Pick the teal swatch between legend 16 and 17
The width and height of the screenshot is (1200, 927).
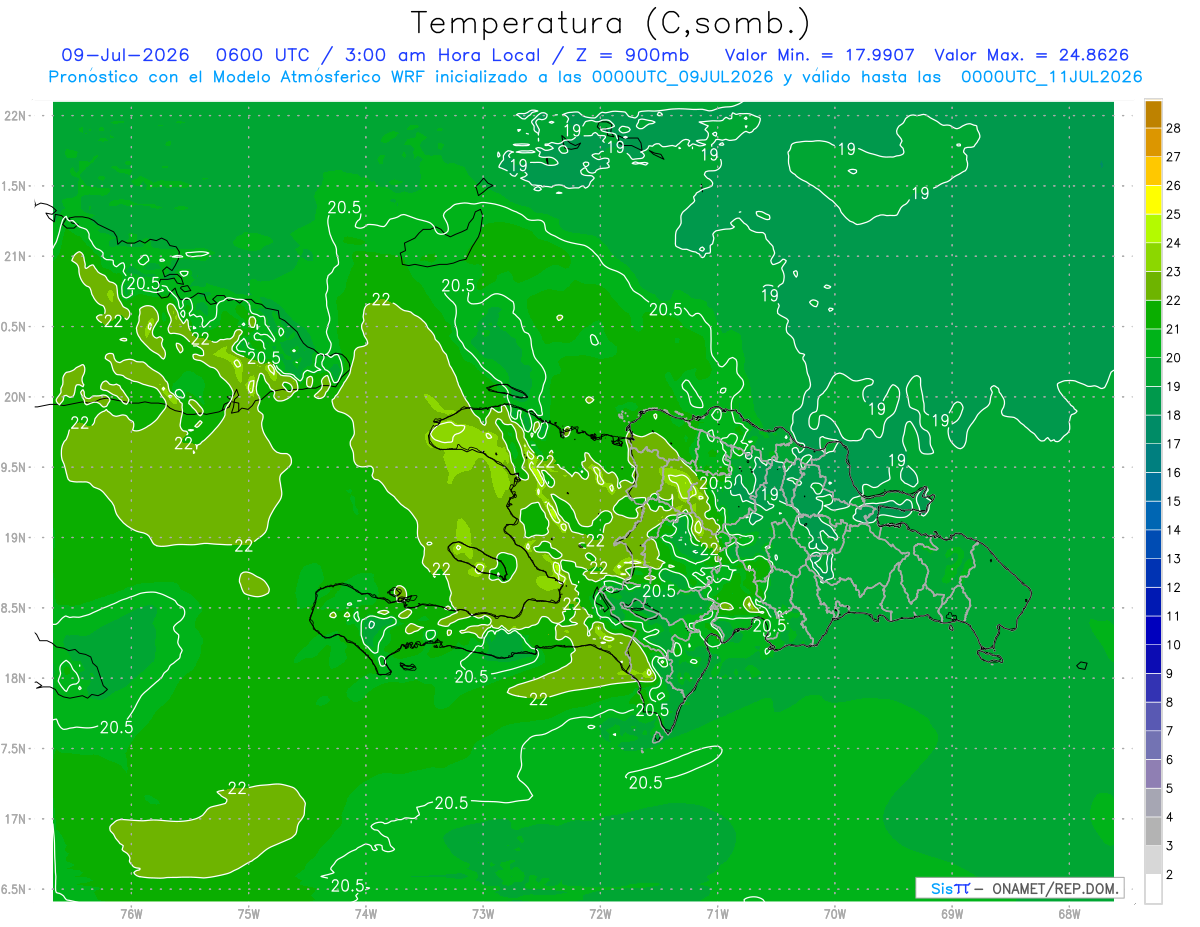tap(1153, 458)
